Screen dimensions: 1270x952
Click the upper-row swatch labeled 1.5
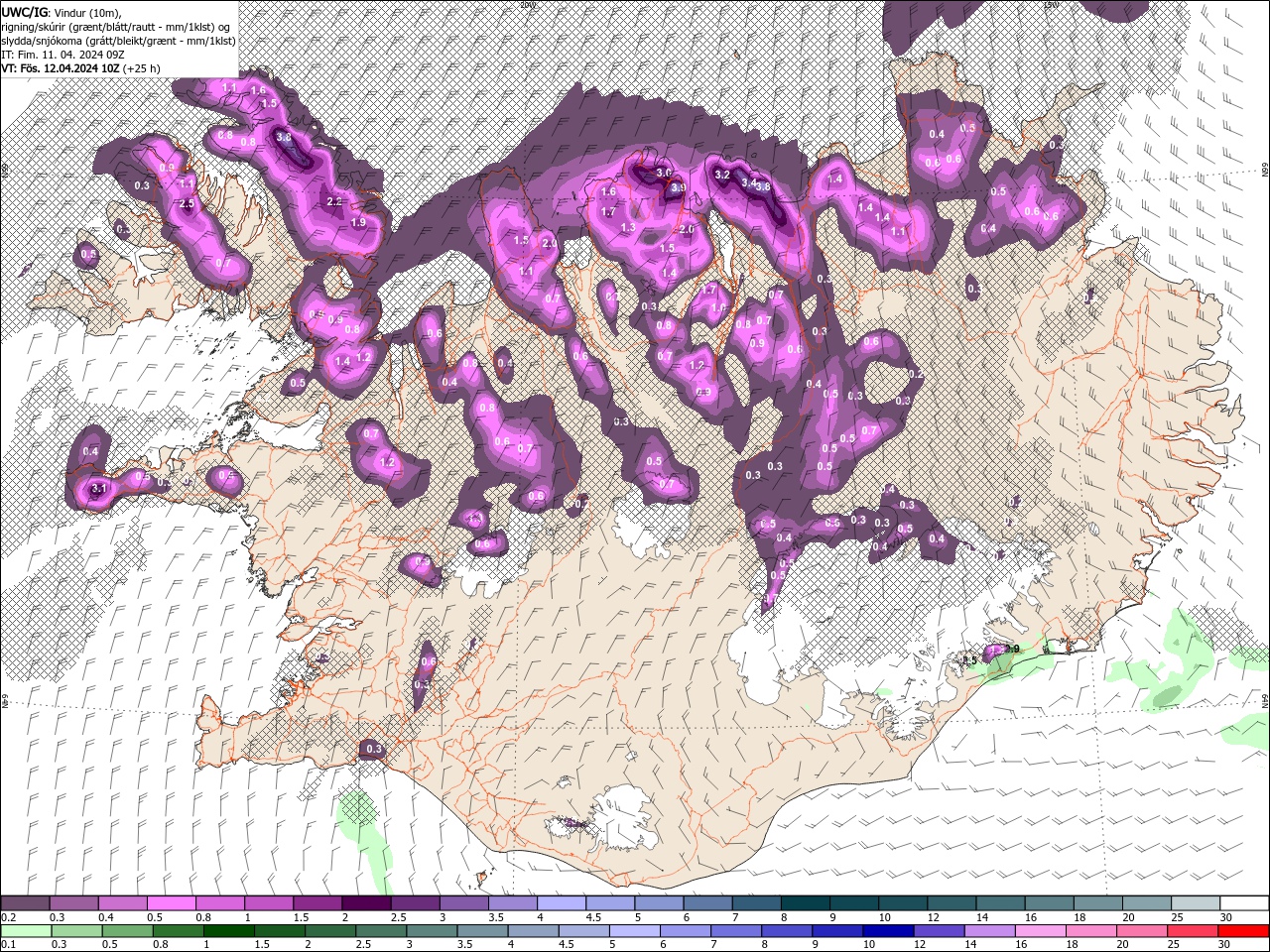click(317, 903)
